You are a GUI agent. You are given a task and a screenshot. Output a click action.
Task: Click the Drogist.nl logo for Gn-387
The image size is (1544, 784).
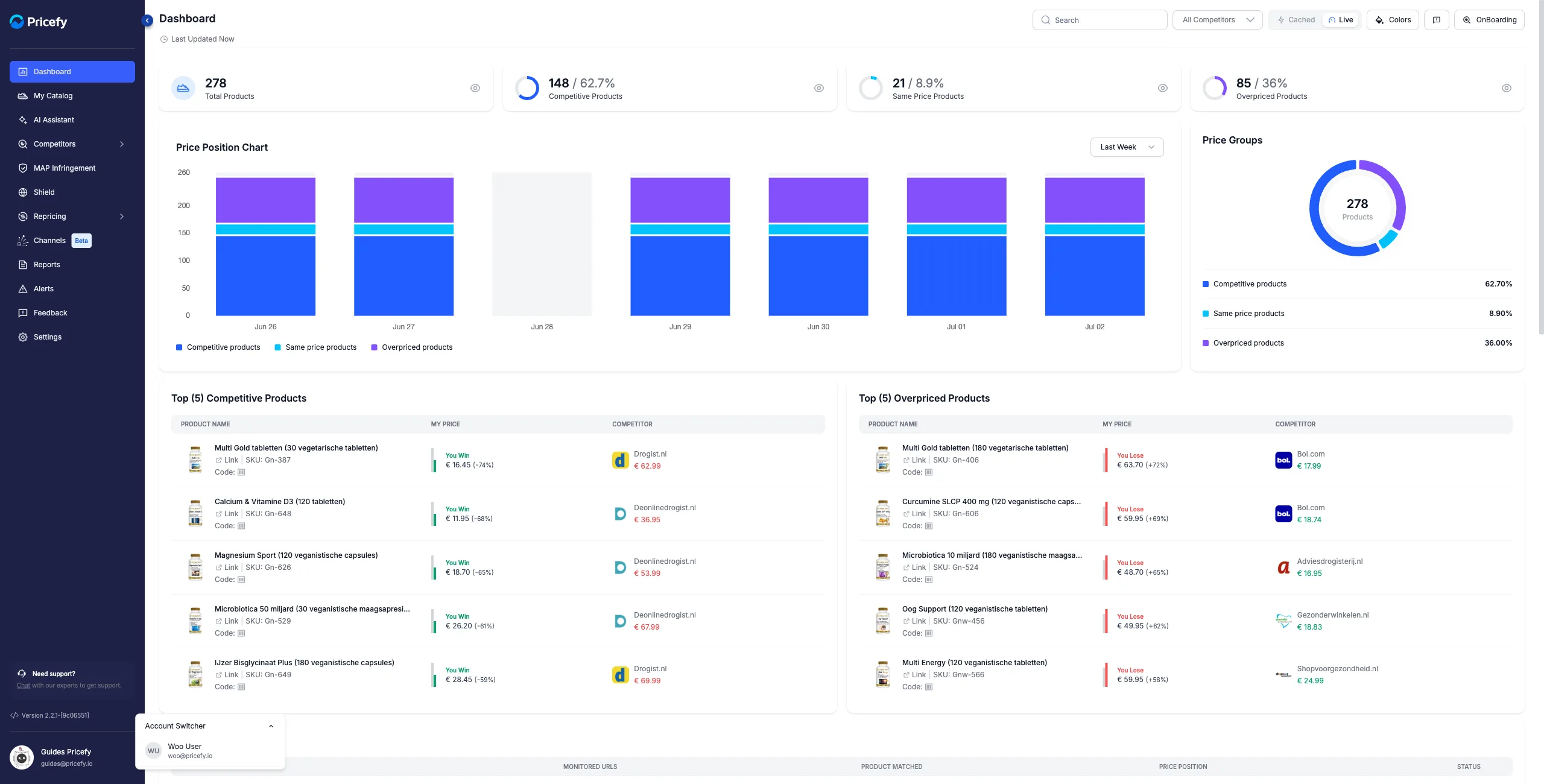[620, 460]
